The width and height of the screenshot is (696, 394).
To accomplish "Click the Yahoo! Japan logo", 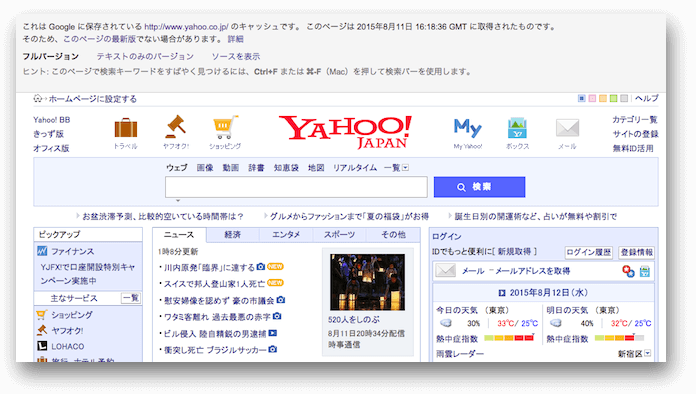I will coord(345,132).
